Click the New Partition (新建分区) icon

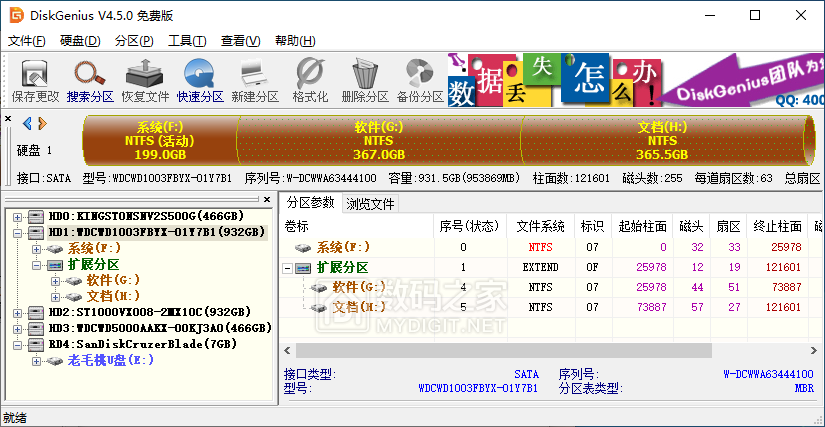255,74
